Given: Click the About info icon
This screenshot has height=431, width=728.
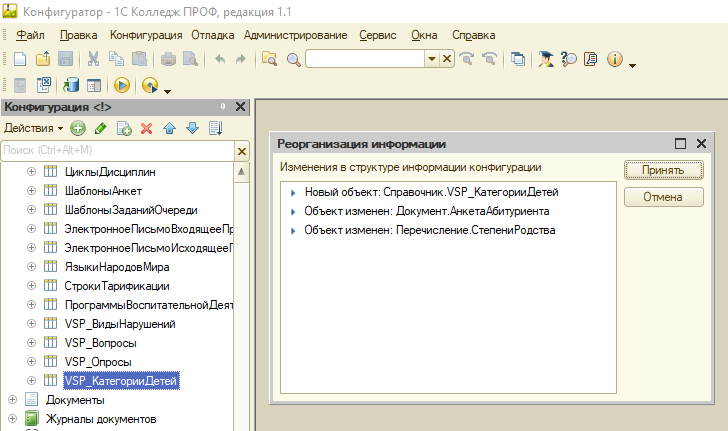Looking at the screenshot, I should [x=615, y=59].
